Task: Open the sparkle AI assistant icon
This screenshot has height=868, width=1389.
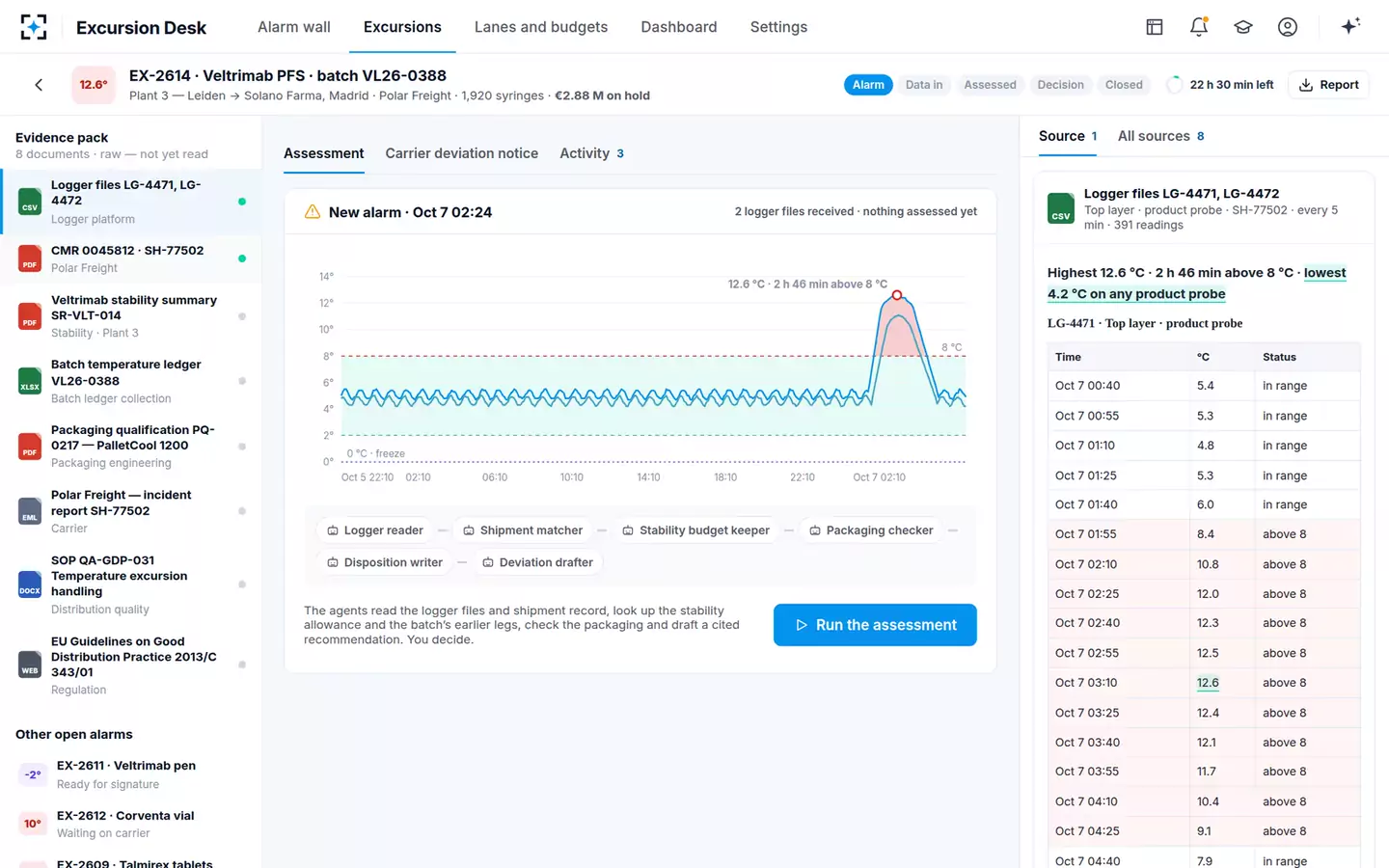Action: 1350,26
